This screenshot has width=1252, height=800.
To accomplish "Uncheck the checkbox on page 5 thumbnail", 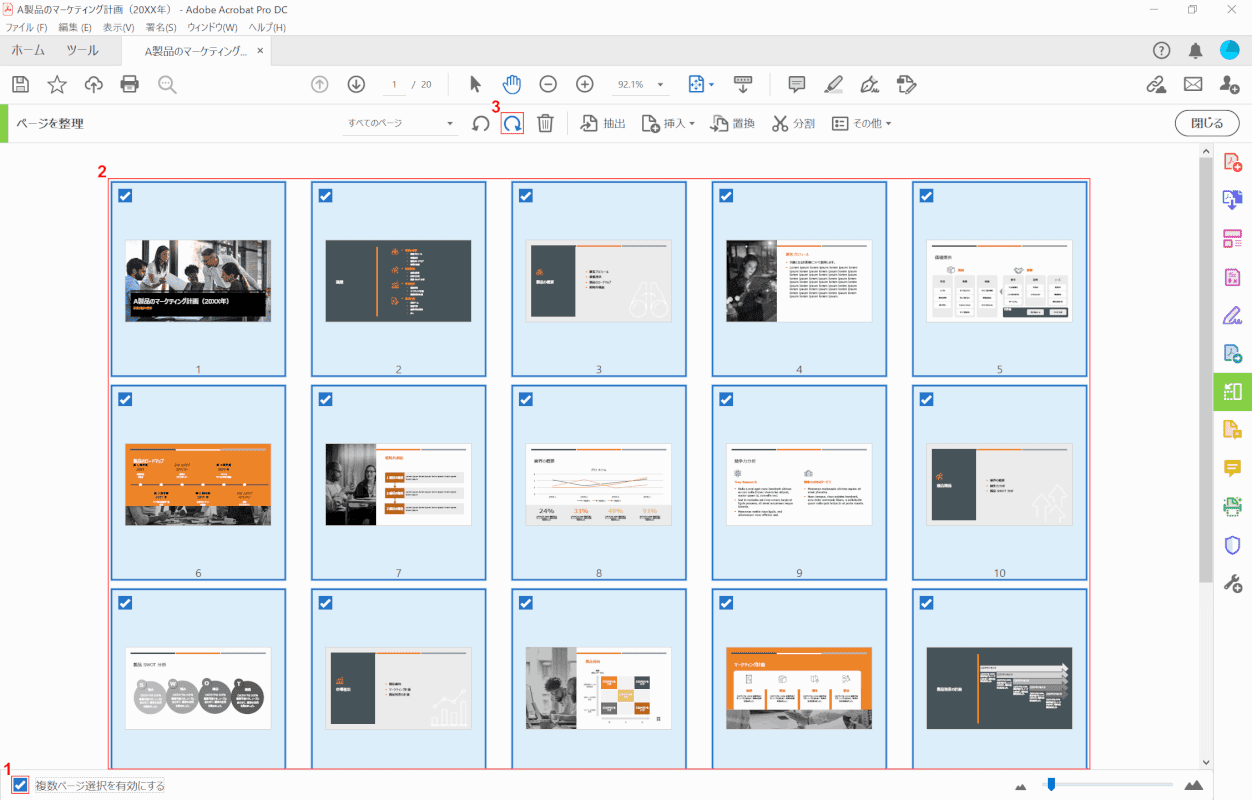I will 927,196.
